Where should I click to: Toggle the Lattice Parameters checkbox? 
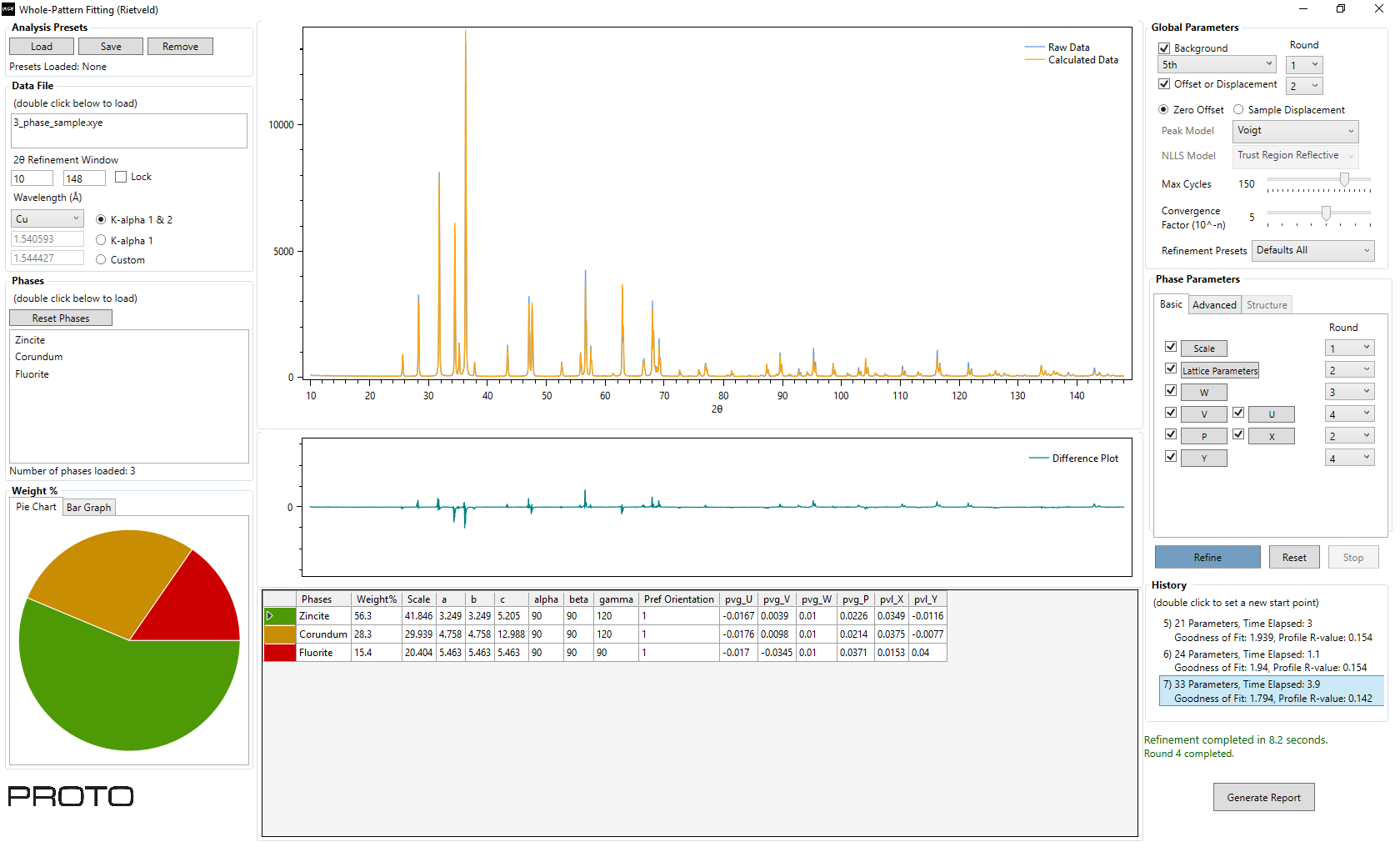click(1171, 369)
